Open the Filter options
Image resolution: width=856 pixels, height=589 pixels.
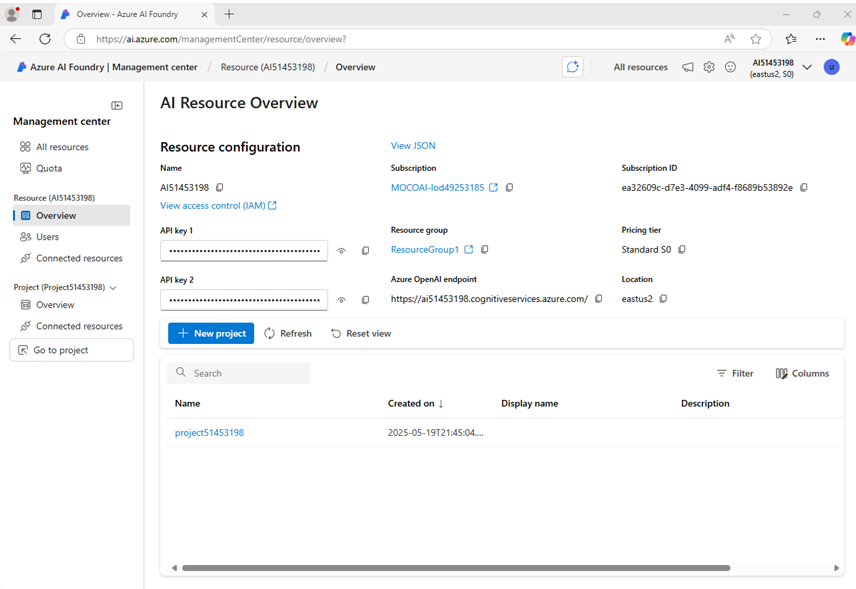point(735,373)
